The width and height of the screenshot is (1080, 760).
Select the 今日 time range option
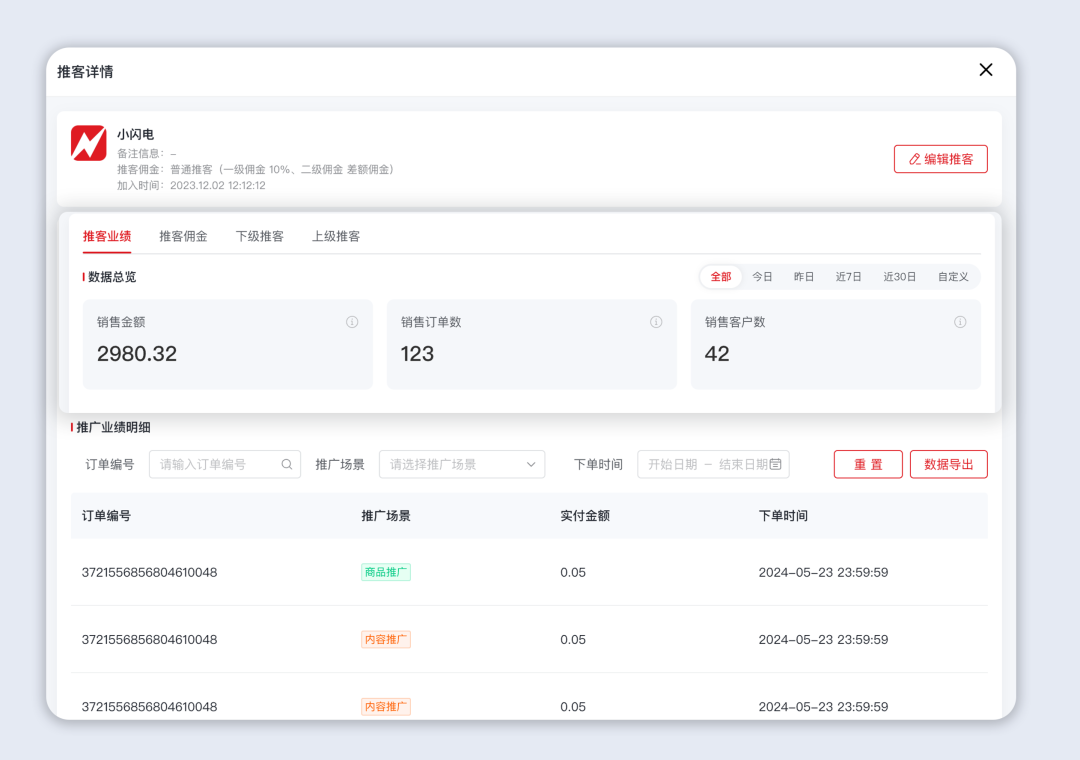coord(763,277)
